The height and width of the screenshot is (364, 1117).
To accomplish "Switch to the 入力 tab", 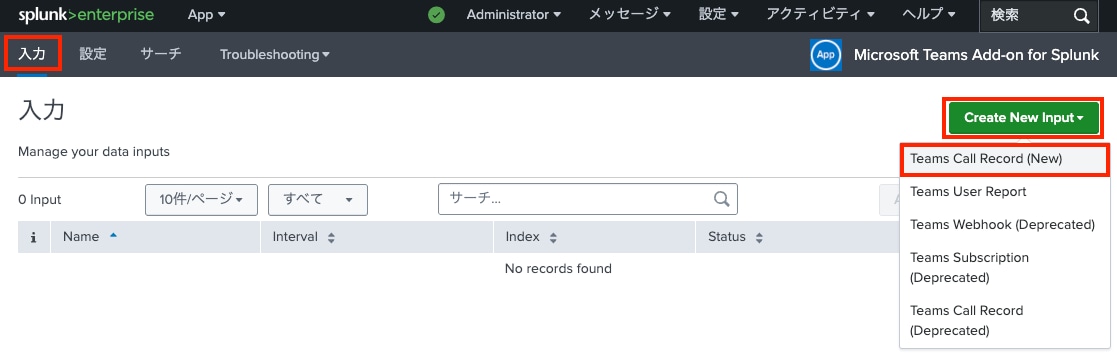I will [32, 54].
